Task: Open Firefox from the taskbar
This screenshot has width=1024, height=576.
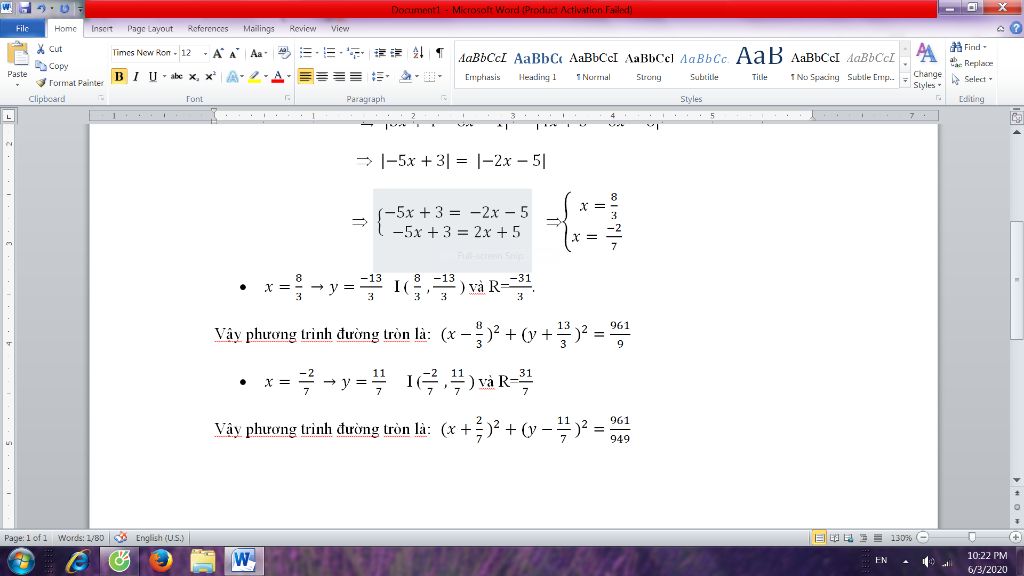Action: pos(160,560)
